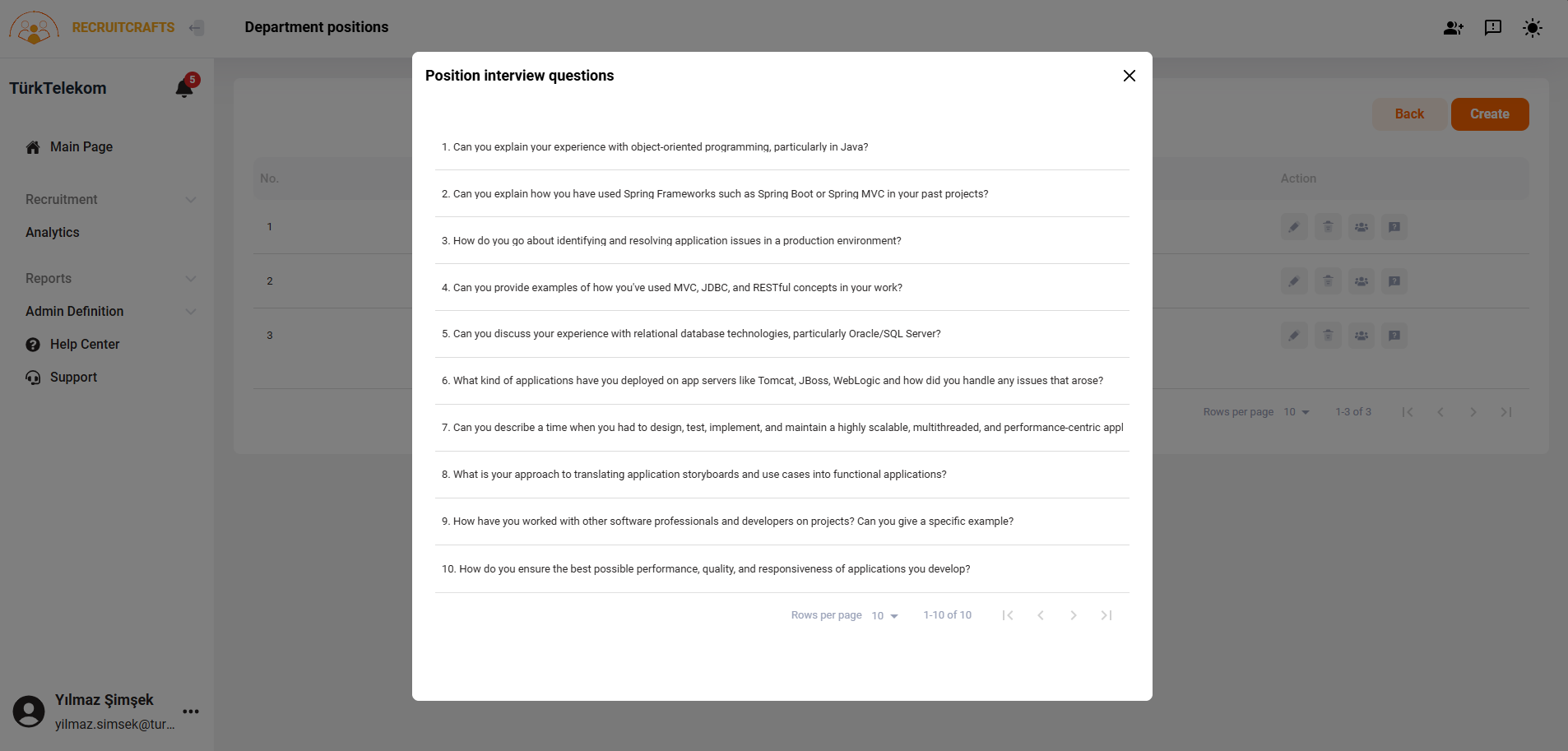Select interview question 5 about relational databases
Viewport: 1568px width, 751px height.
pyautogui.click(x=696, y=334)
